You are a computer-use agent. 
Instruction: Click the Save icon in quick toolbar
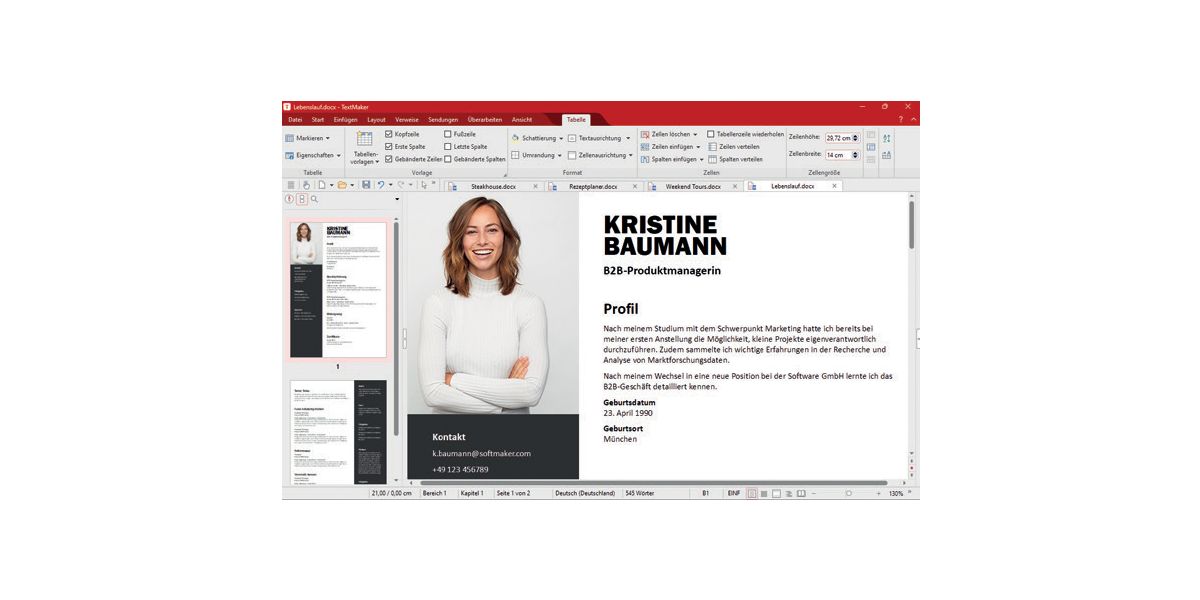pos(366,185)
